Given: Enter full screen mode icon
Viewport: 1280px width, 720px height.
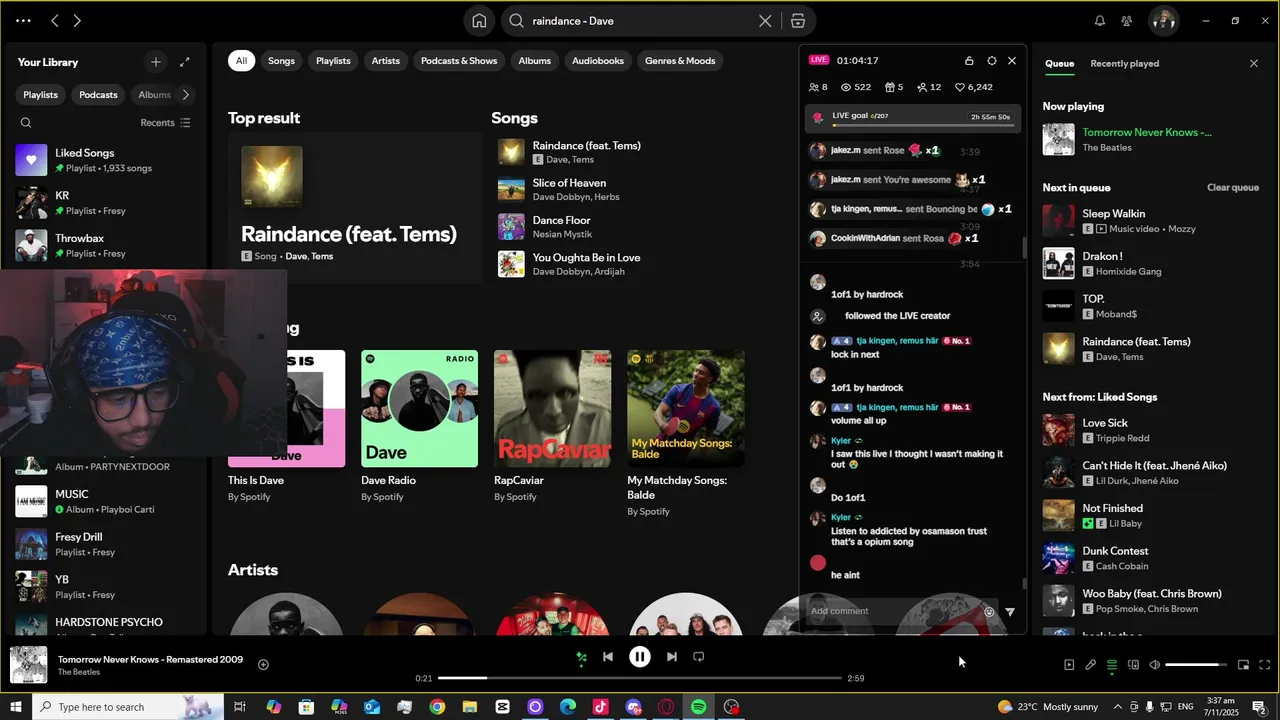Looking at the screenshot, I should click(x=1264, y=665).
